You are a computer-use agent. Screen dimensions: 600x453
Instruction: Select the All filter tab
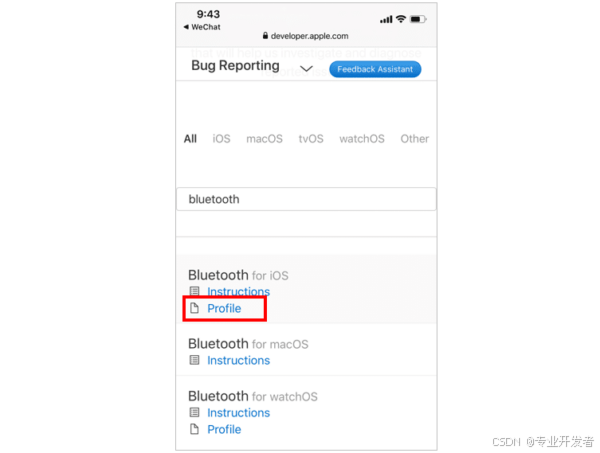point(190,139)
